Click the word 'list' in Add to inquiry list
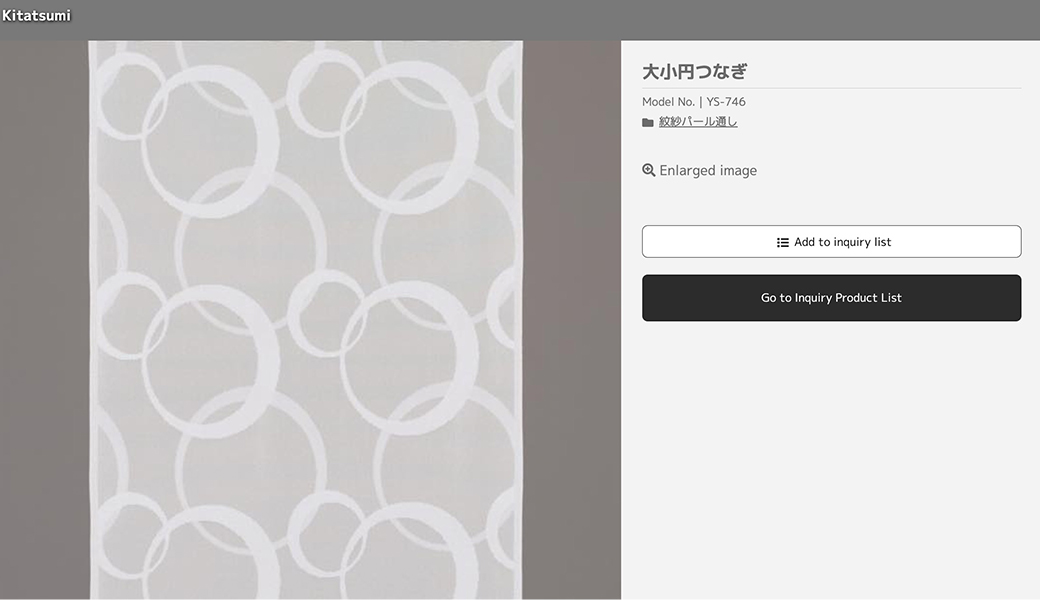Viewport: 1040px width, 600px height. pyautogui.click(x=882, y=242)
